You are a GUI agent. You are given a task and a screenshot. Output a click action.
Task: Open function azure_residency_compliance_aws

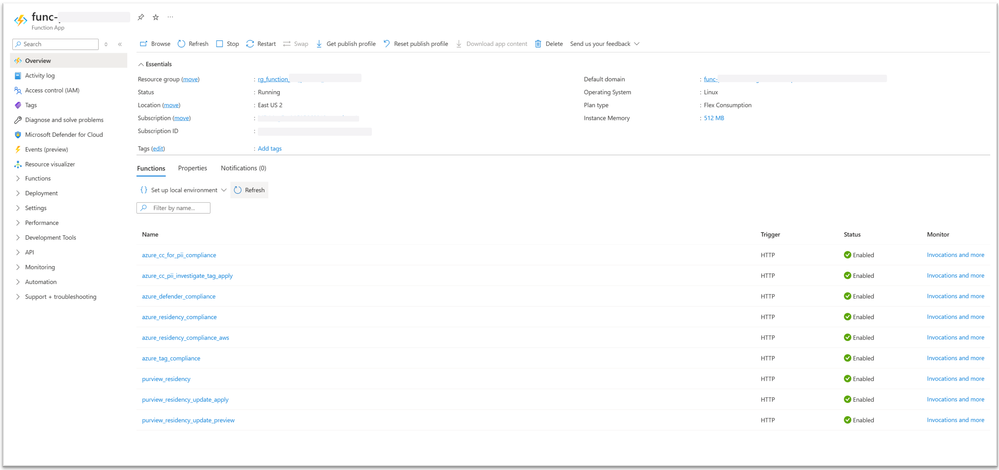point(185,338)
